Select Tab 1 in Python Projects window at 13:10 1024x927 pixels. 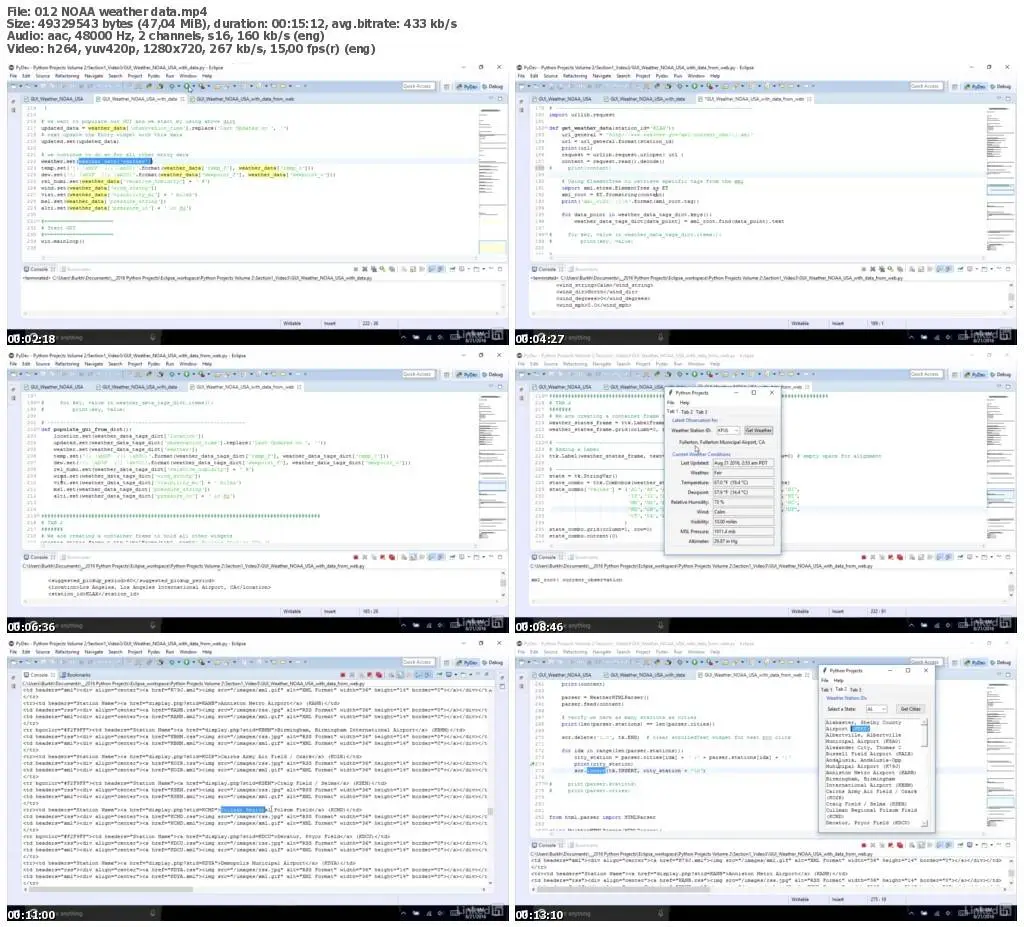827,690
